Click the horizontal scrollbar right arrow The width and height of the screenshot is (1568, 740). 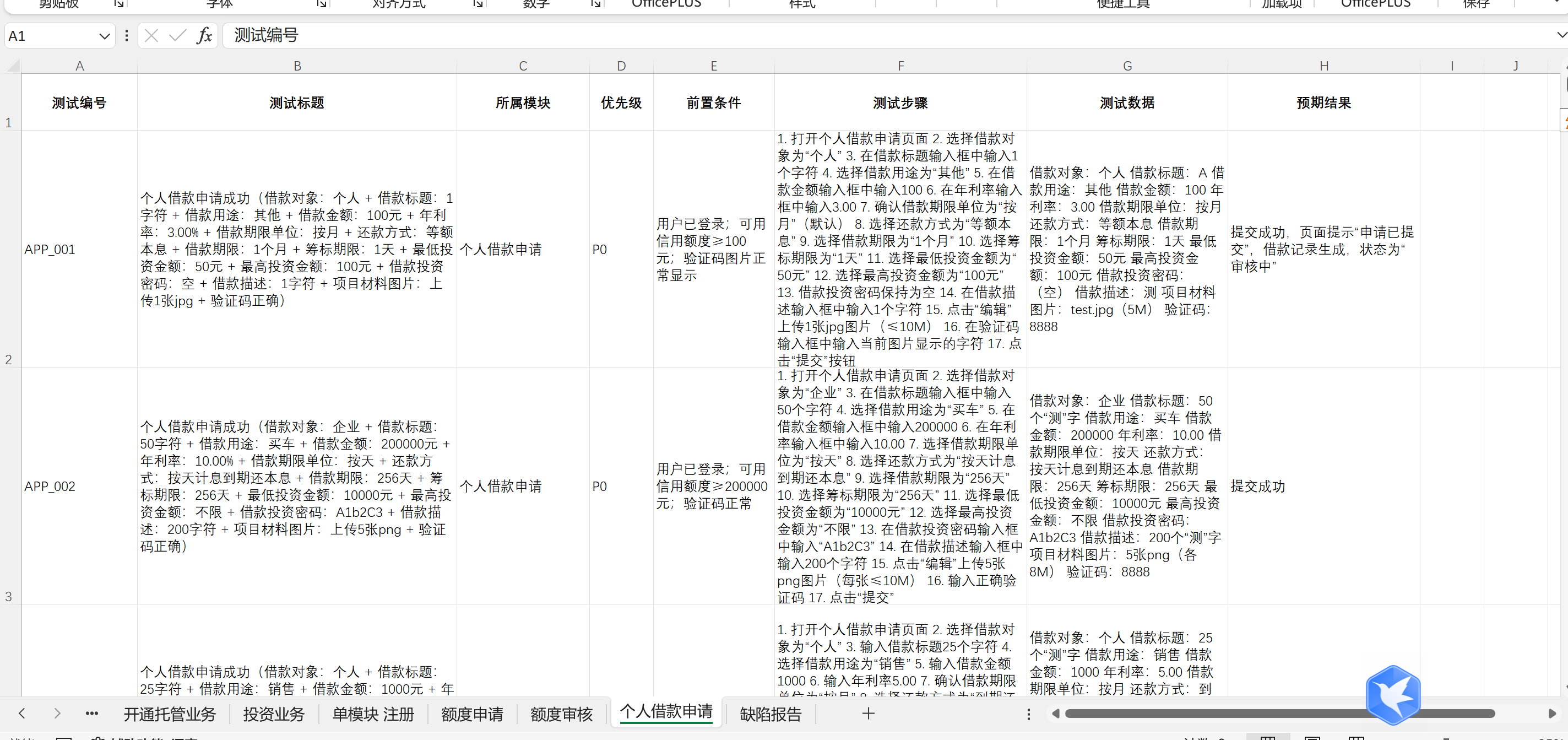pos(1551,713)
